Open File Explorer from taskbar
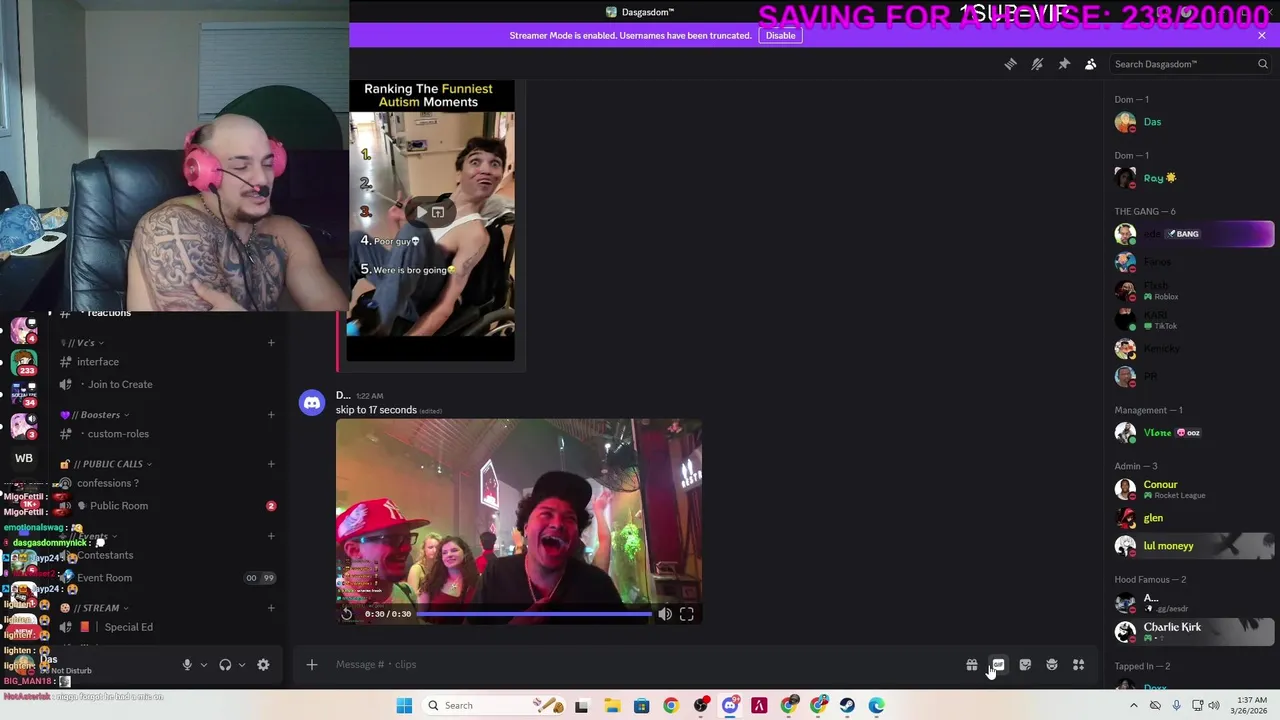This screenshot has height=720, width=1280. 612,706
